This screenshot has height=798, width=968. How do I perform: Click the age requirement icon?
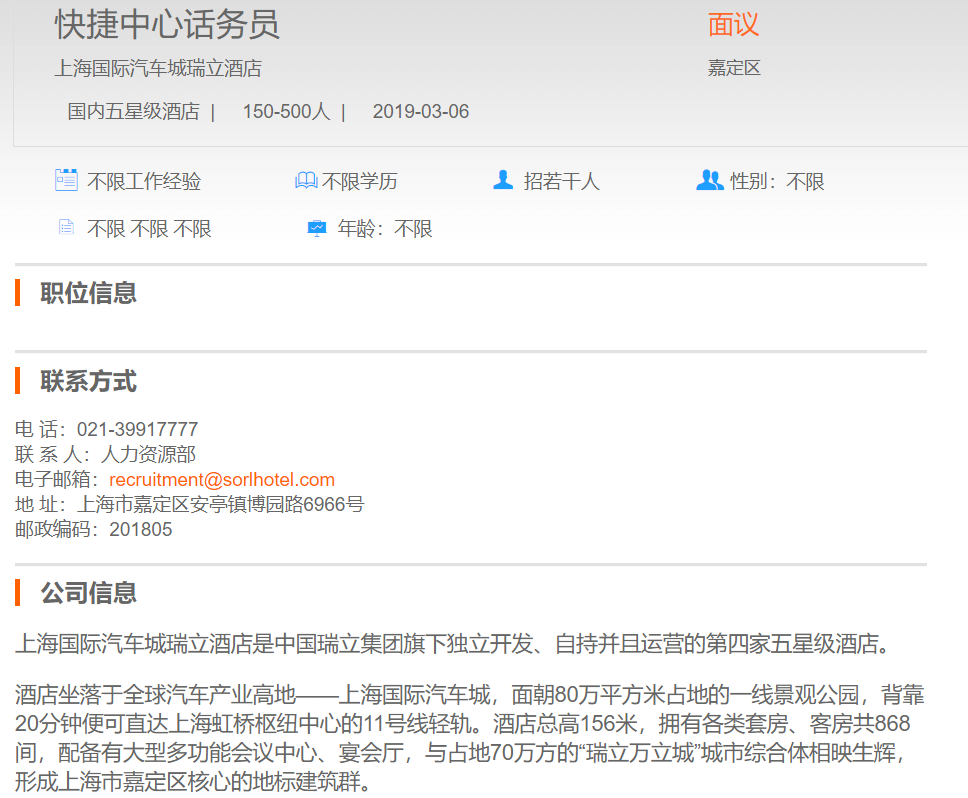(x=316, y=228)
